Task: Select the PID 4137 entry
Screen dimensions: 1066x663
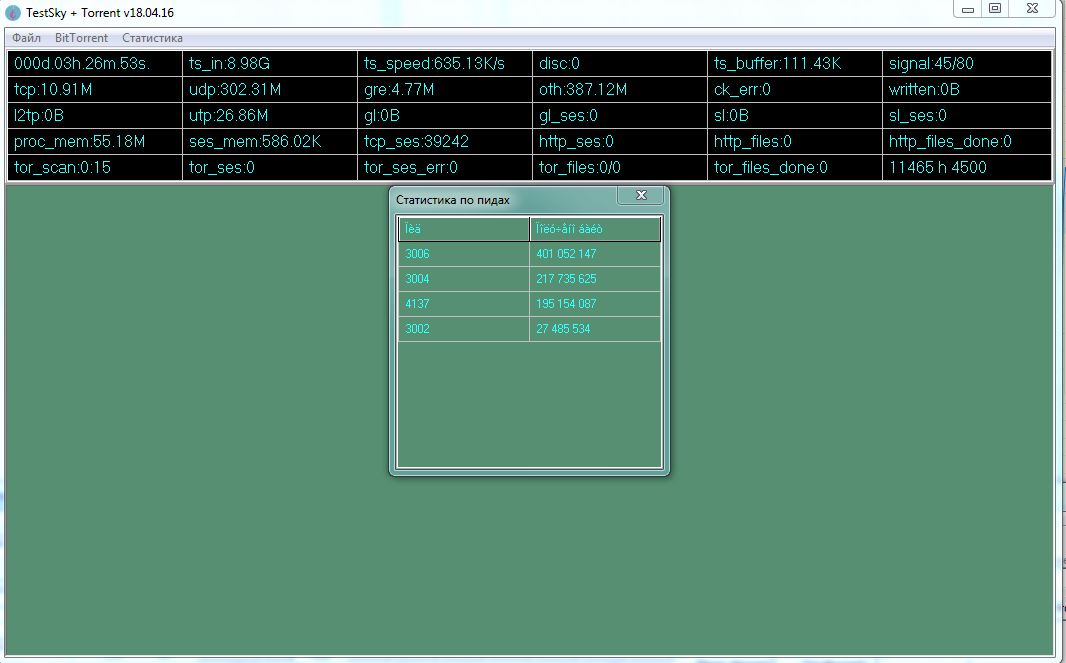Action: click(463, 304)
